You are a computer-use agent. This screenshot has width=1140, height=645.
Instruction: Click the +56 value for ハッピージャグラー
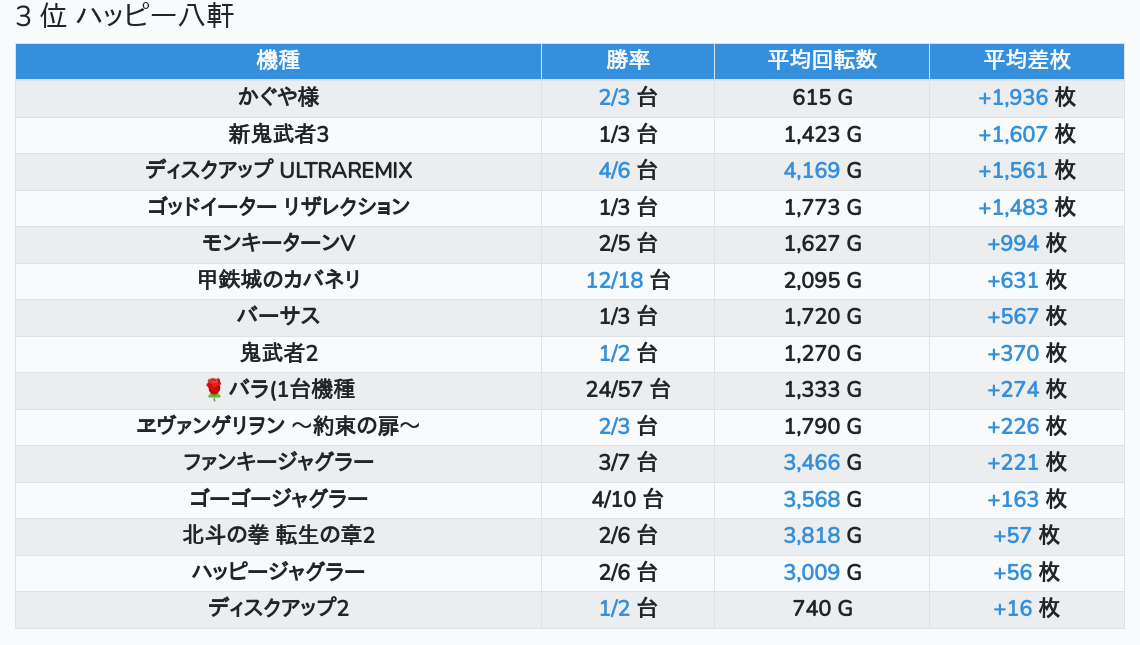coord(1012,572)
